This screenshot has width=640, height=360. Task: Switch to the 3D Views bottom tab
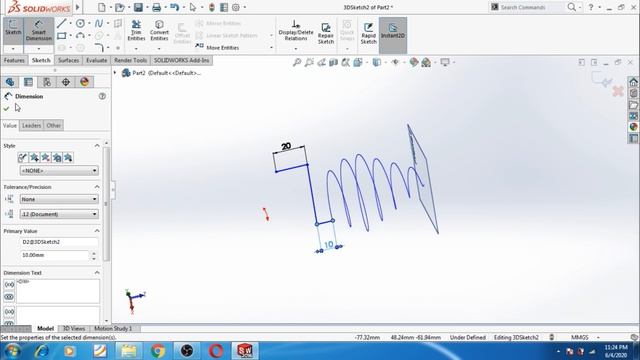coord(73,329)
